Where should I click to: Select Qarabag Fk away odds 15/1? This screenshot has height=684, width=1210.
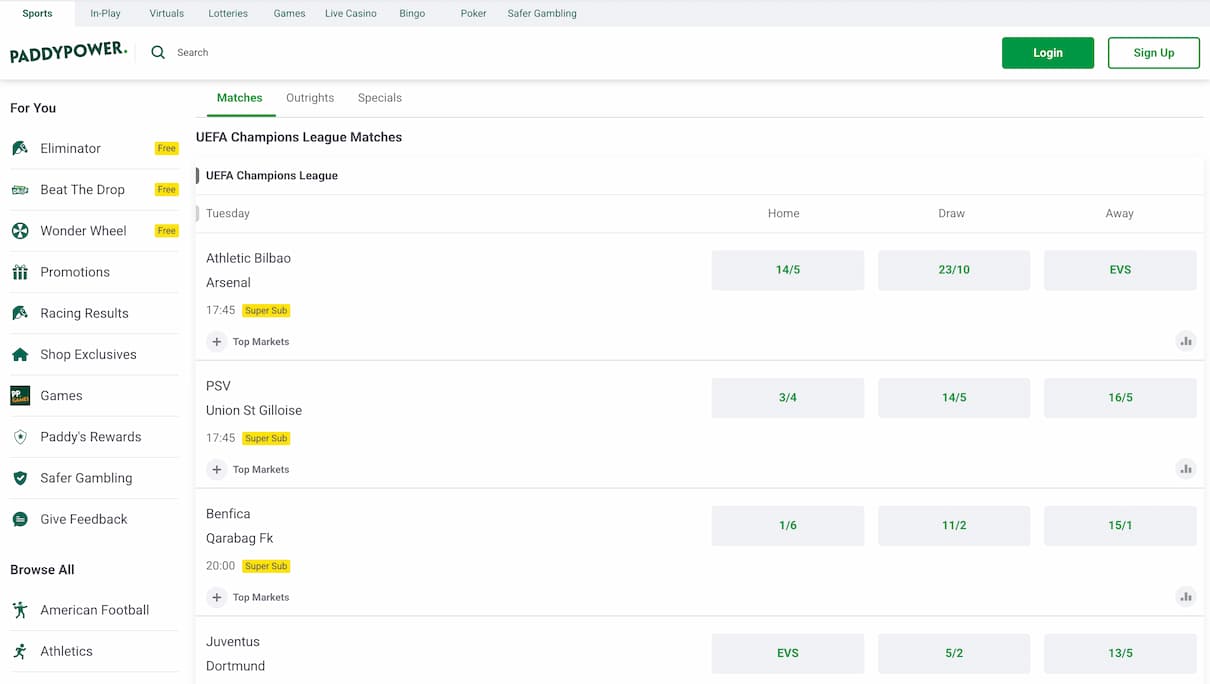(x=1120, y=526)
